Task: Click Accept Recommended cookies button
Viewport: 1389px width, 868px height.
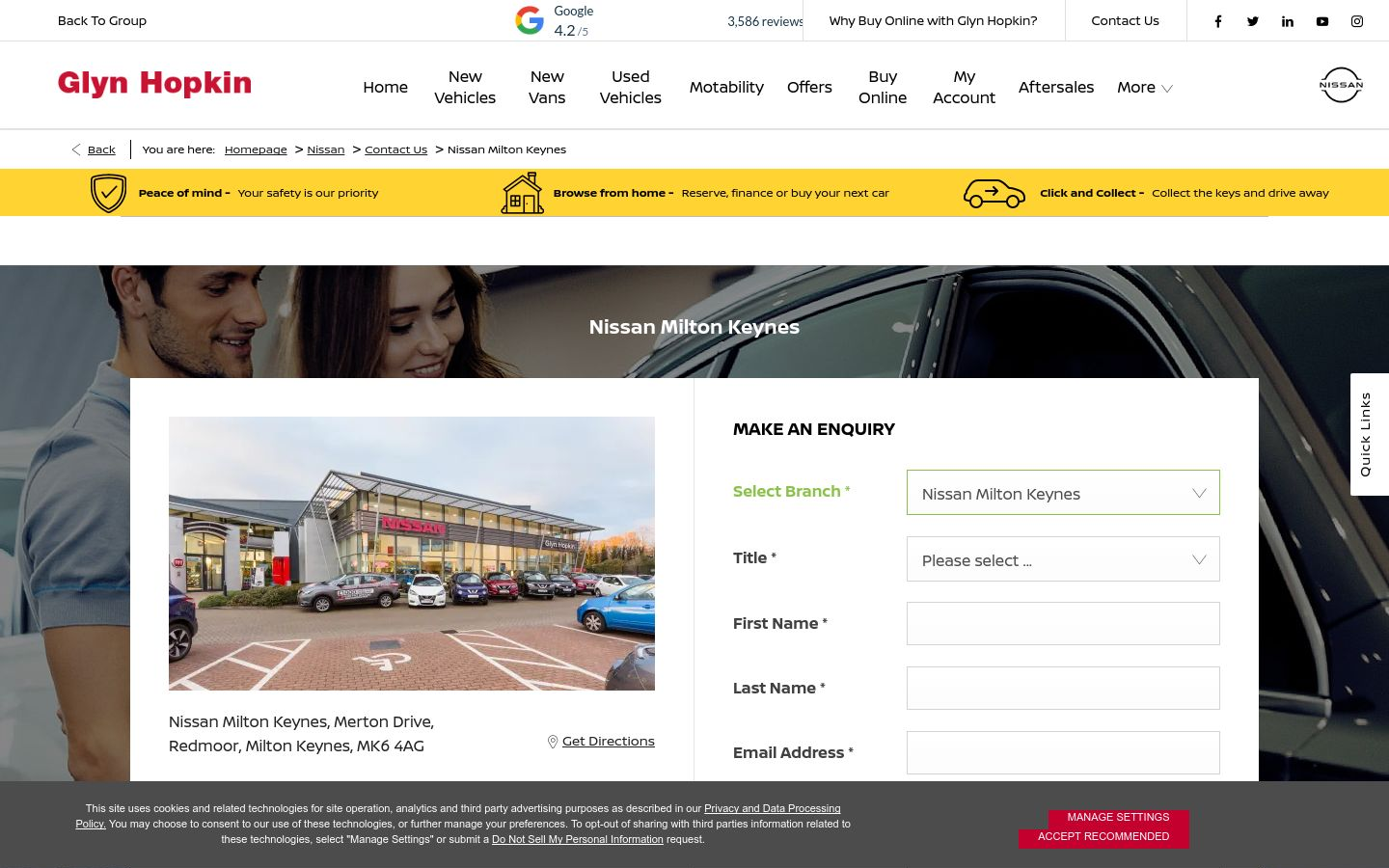Action: (1103, 837)
